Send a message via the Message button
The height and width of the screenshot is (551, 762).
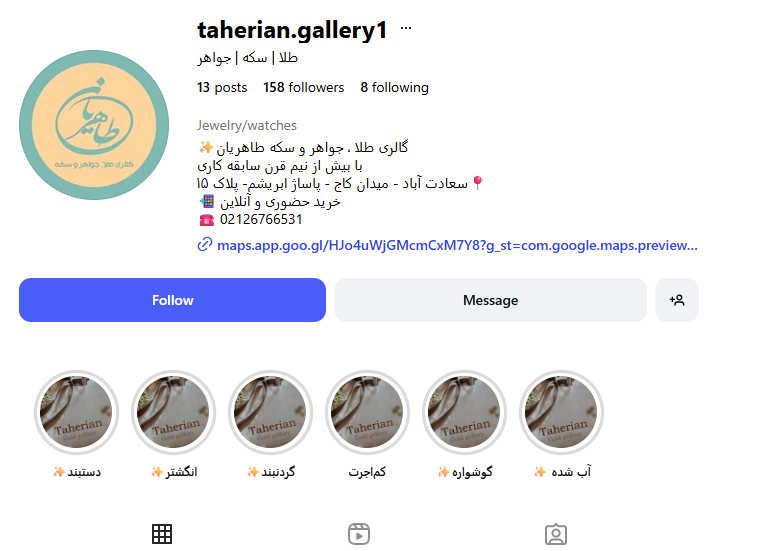(x=490, y=300)
